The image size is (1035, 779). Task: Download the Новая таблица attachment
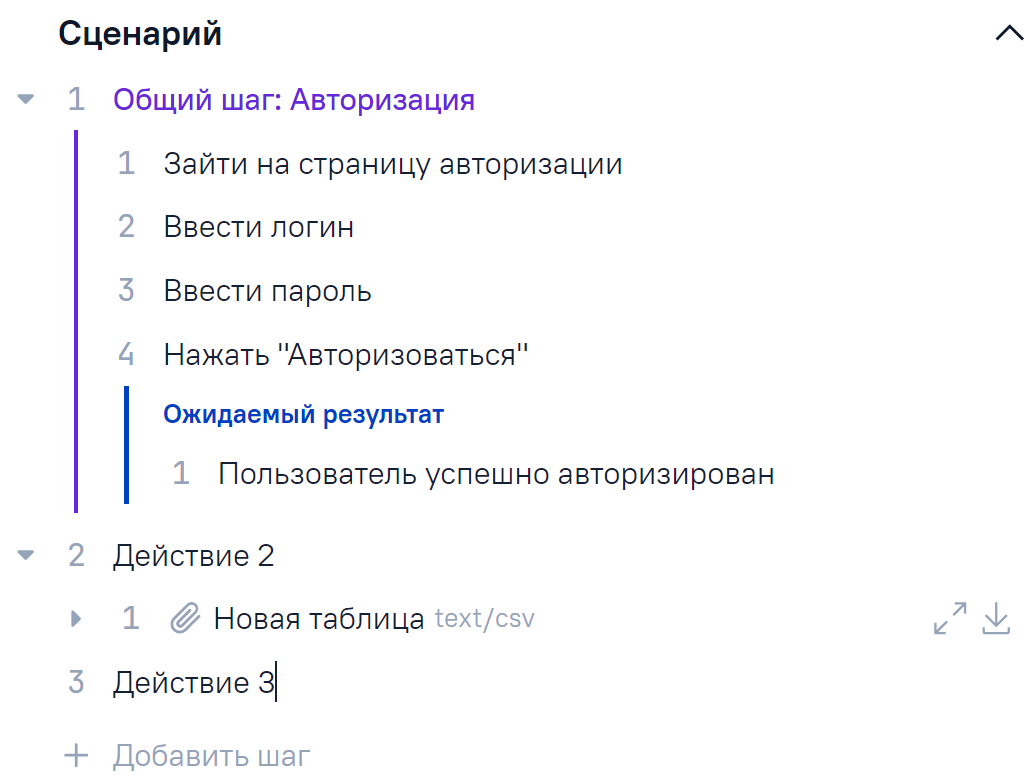(x=996, y=619)
